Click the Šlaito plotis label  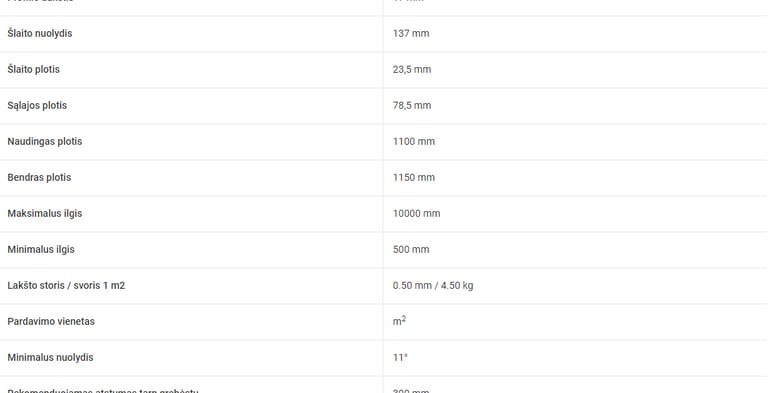[x=33, y=69]
